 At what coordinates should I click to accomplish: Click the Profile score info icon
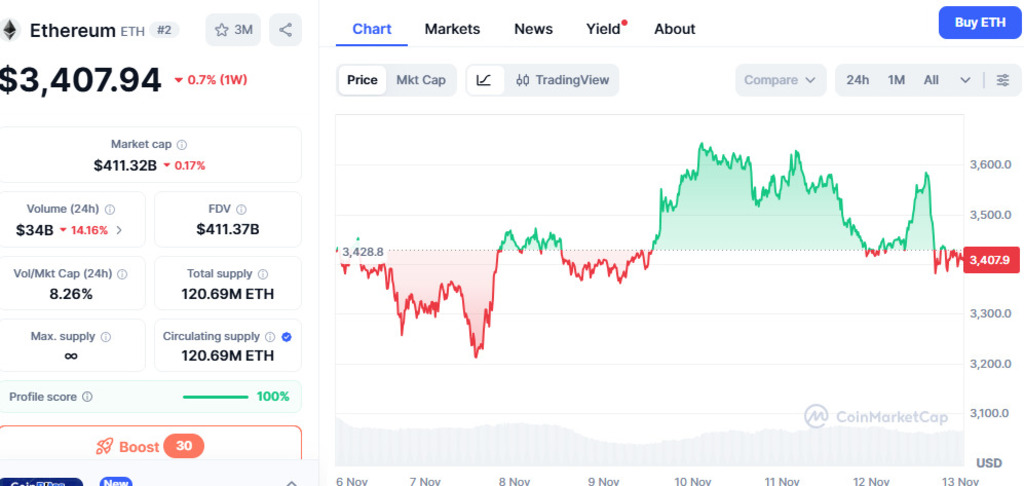(x=87, y=397)
